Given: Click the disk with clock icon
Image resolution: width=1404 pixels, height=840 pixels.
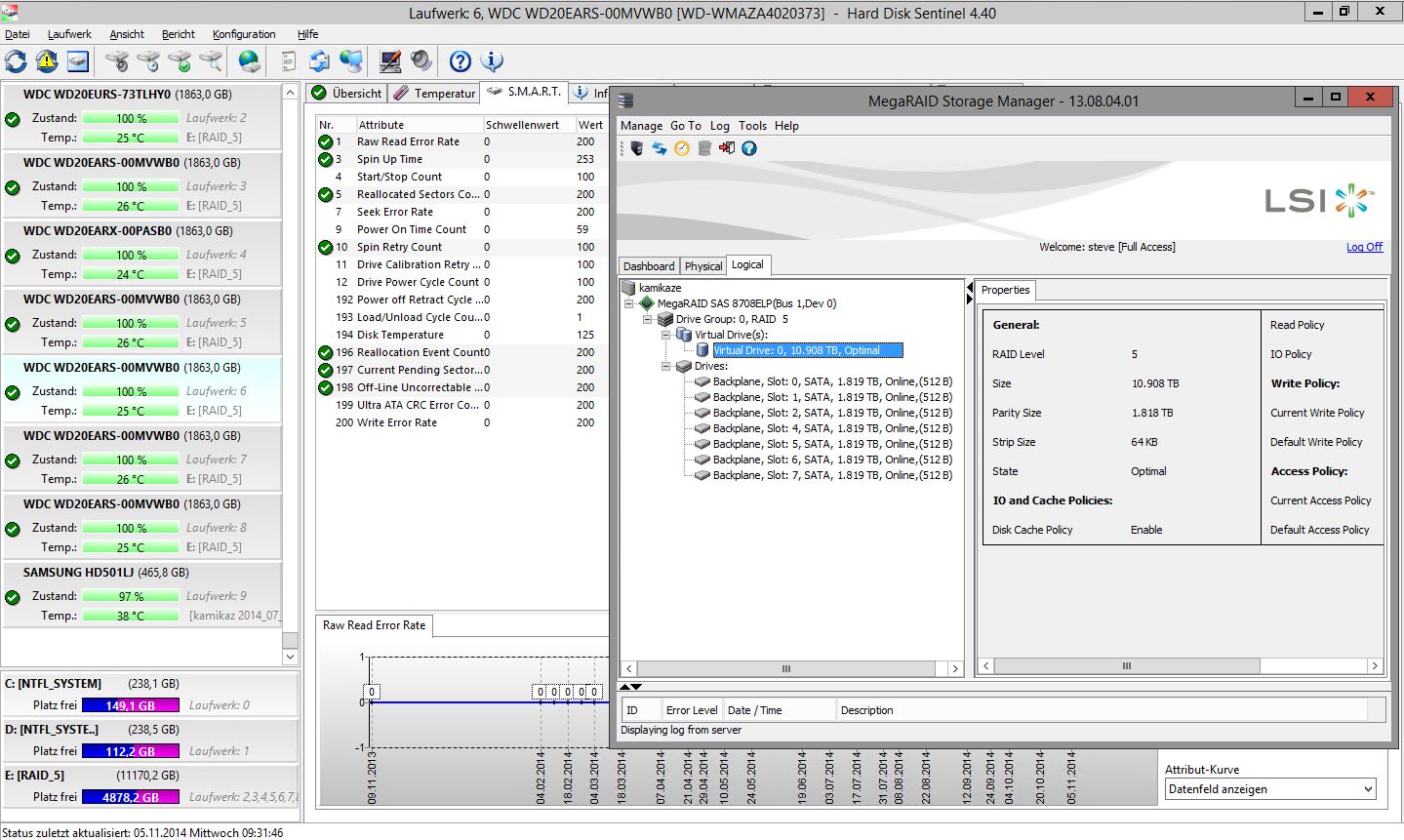Looking at the screenshot, I should [x=148, y=61].
